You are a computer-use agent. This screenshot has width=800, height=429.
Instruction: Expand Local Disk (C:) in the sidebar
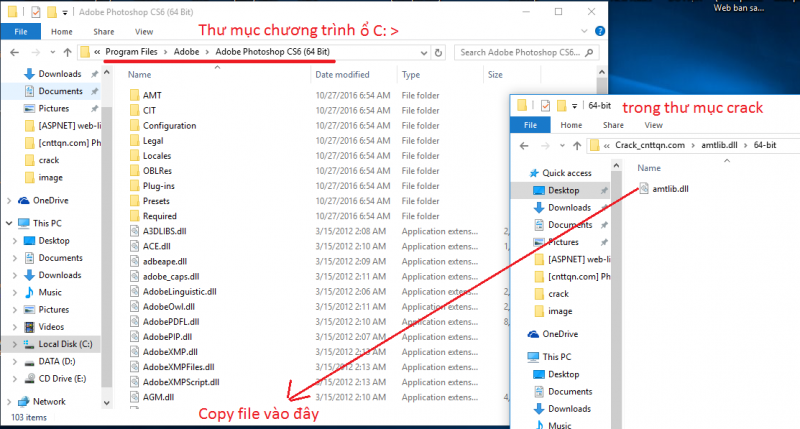pos(14,344)
